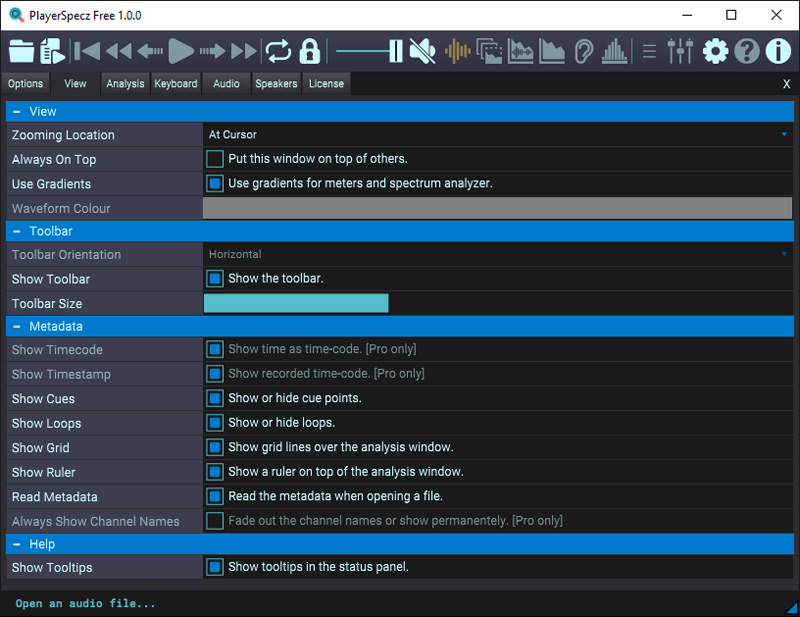800x617 pixels.
Task: Collapse the Metadata section
Action: click(x=17, y=327)
